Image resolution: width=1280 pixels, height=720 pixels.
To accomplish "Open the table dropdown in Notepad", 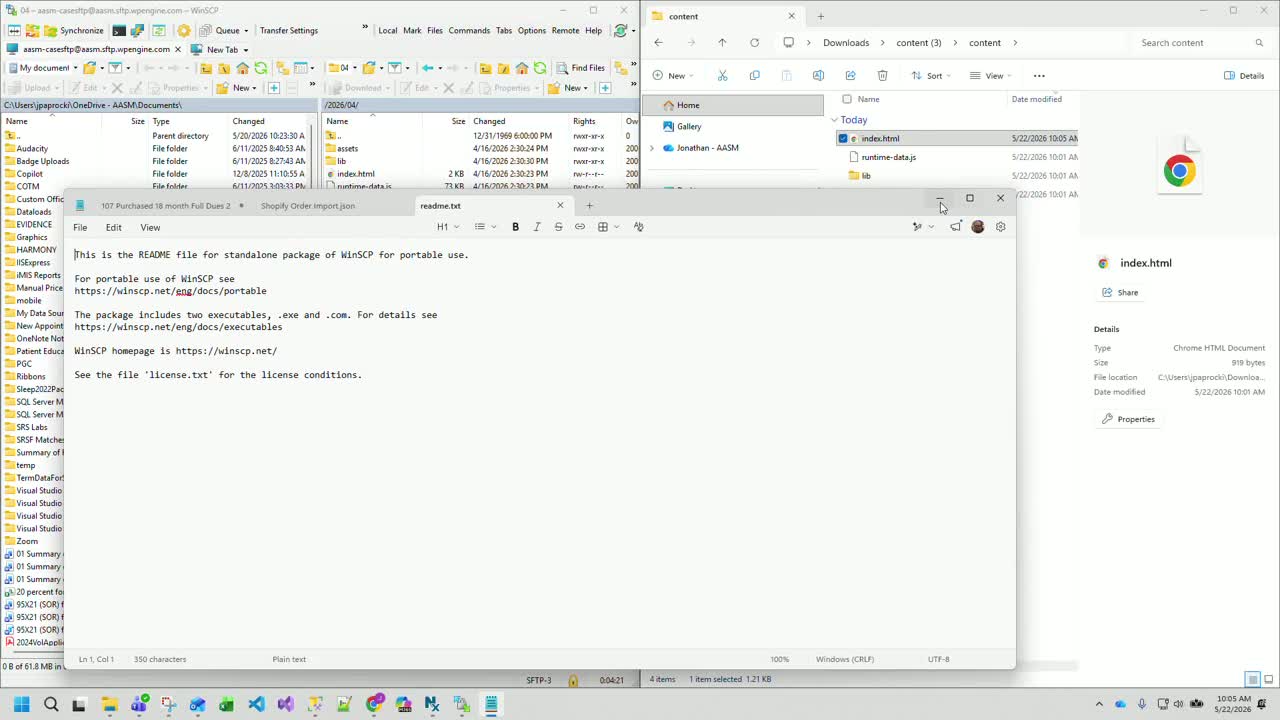I will 608,227.
